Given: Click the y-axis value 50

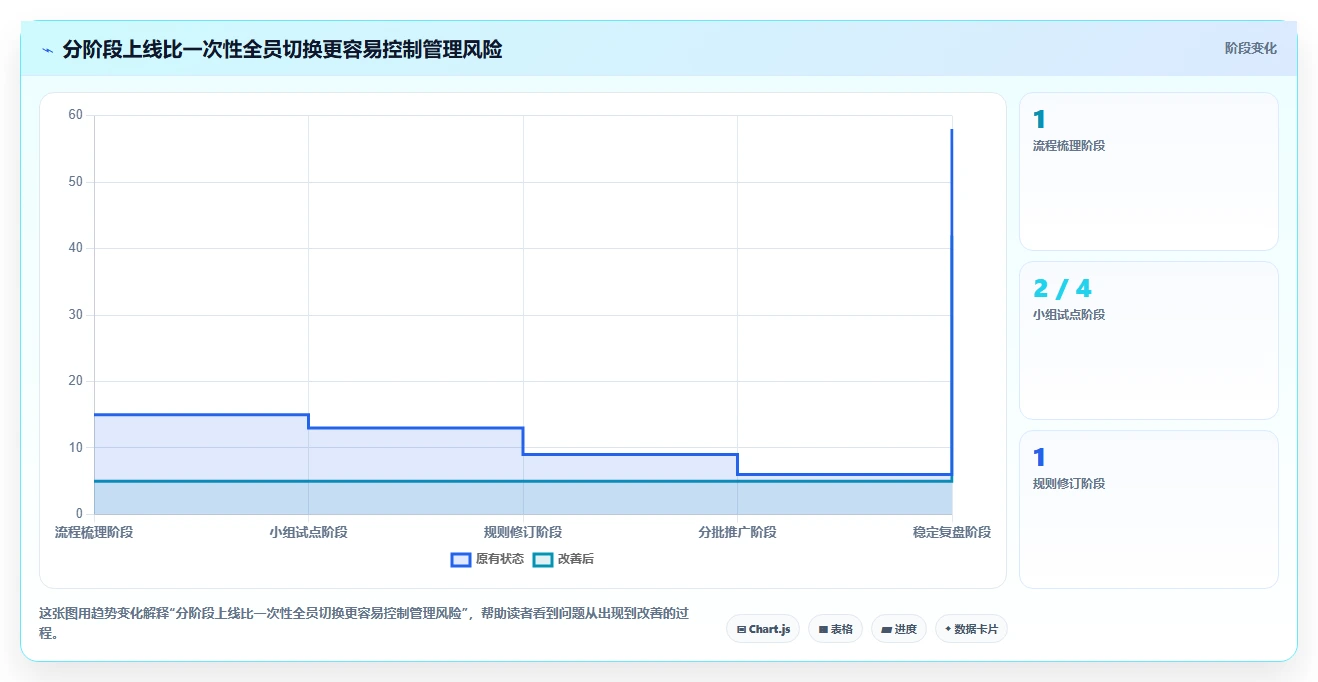Looking at the screenshot, I should (x=75, y=182).
